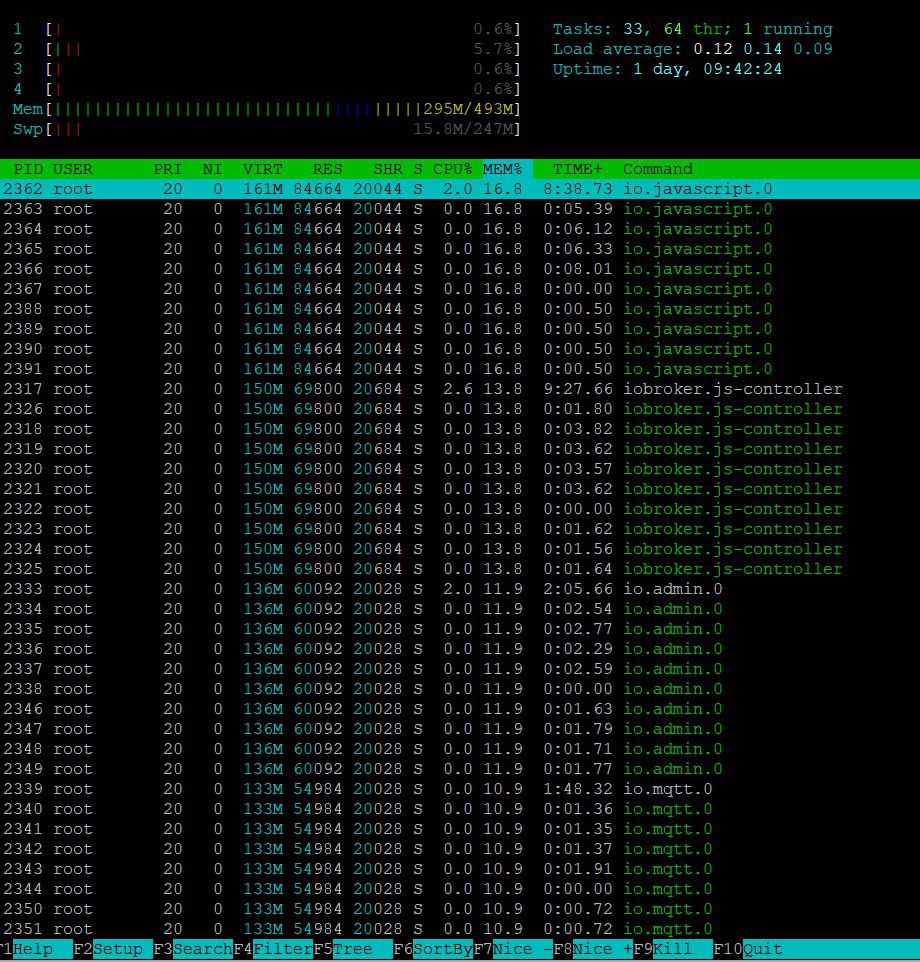920x962 pixels.
Task: Select process row with PID 2391
Action: point(460,369)
